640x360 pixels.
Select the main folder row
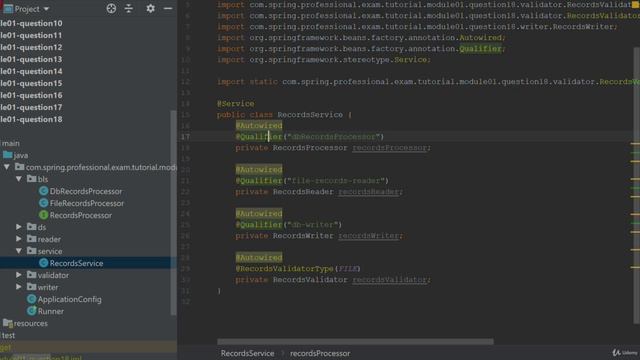point(11,143)
